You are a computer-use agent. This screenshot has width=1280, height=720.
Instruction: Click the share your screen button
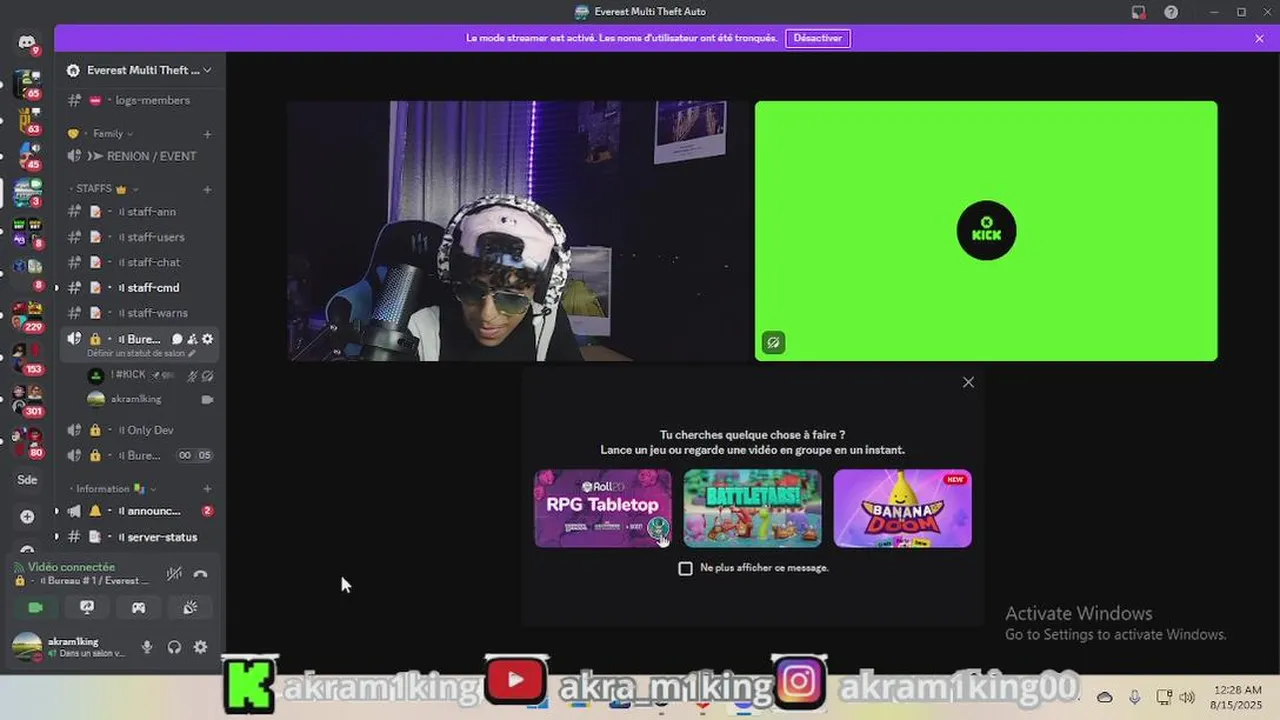pyautogui.click(x=87, y=607)
